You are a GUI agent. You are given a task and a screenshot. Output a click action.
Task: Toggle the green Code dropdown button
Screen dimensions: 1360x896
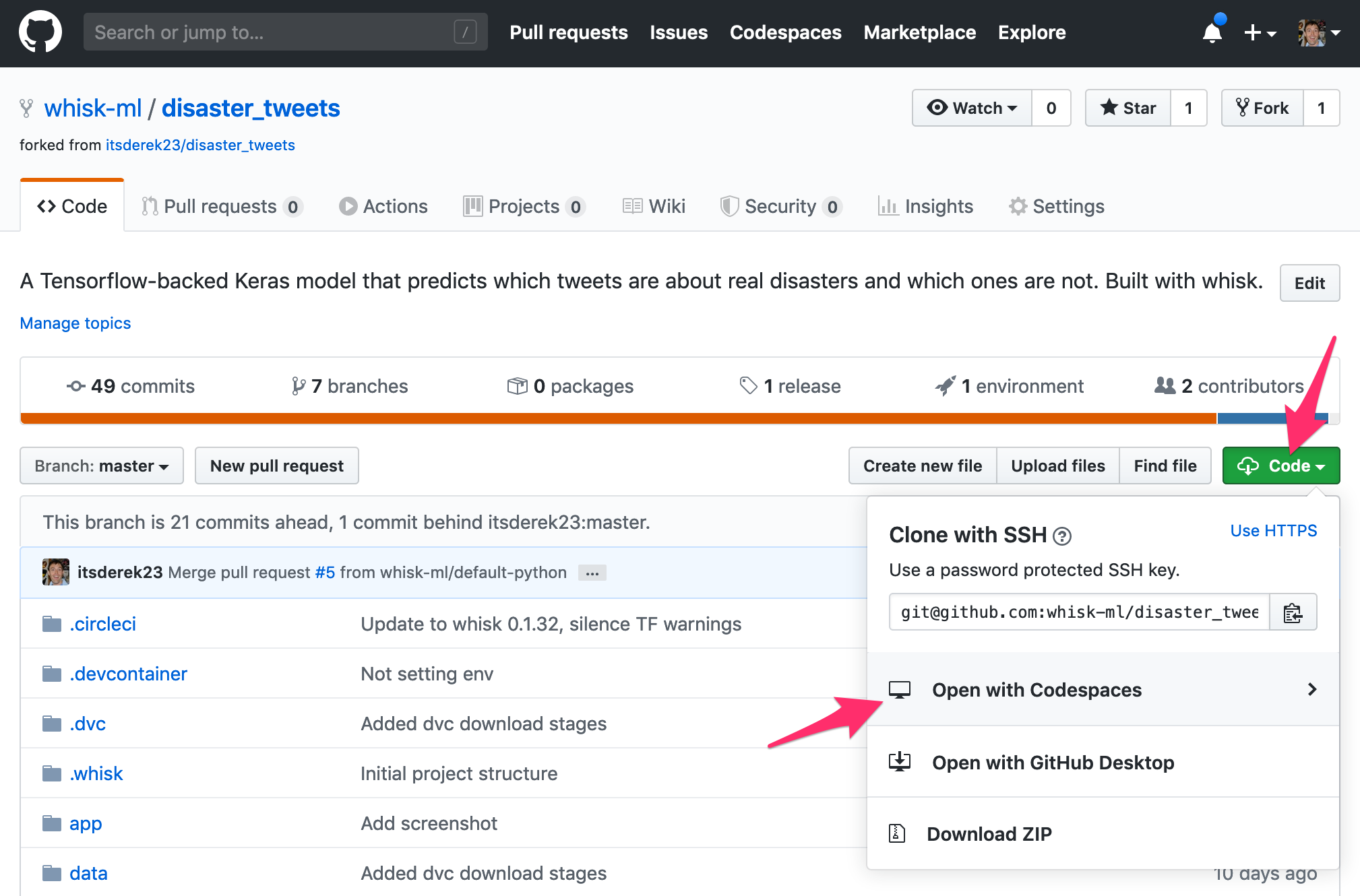tap(1280, 466)
